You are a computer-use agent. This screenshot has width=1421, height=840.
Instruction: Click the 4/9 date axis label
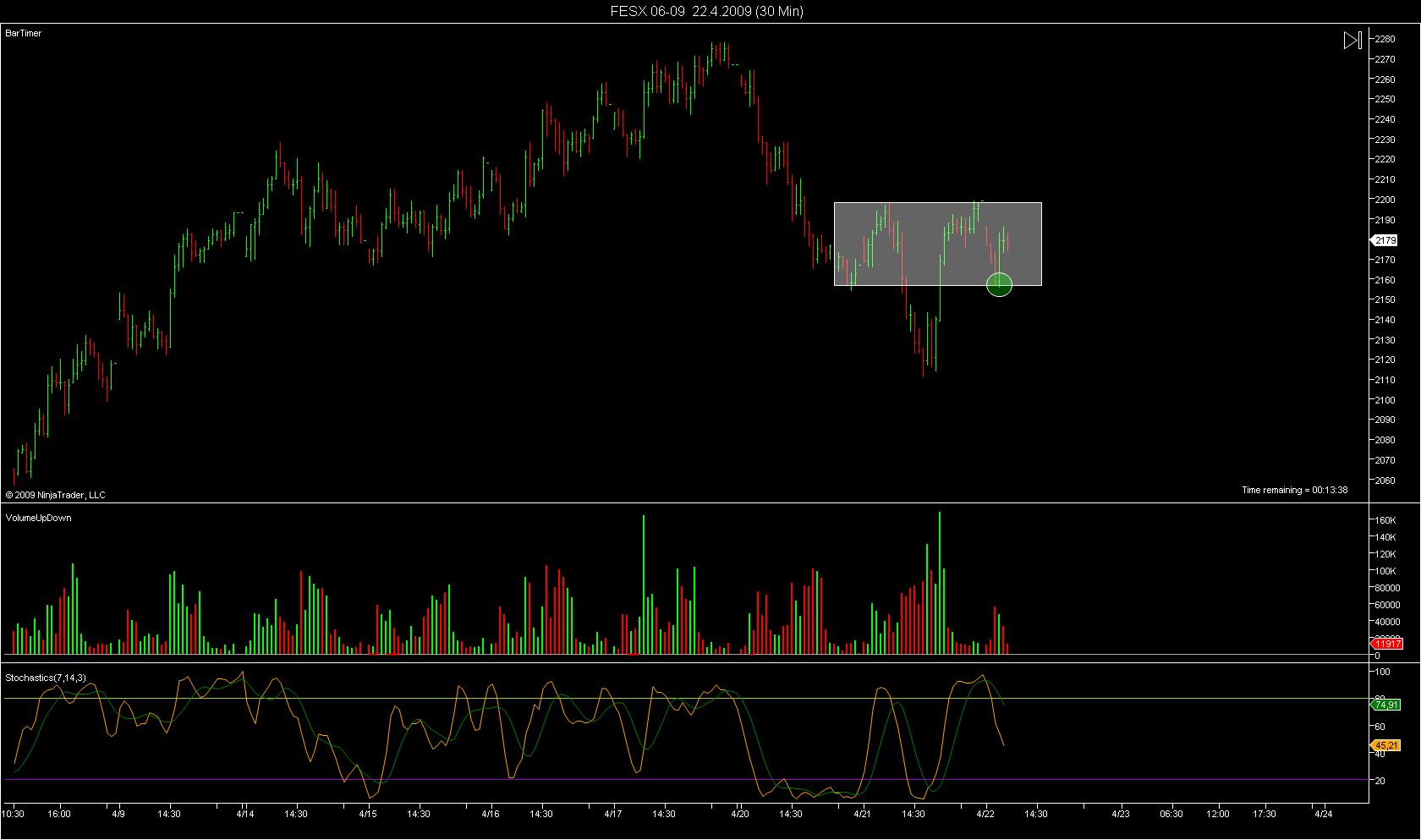pyautogui.click(x=118, y=814)
